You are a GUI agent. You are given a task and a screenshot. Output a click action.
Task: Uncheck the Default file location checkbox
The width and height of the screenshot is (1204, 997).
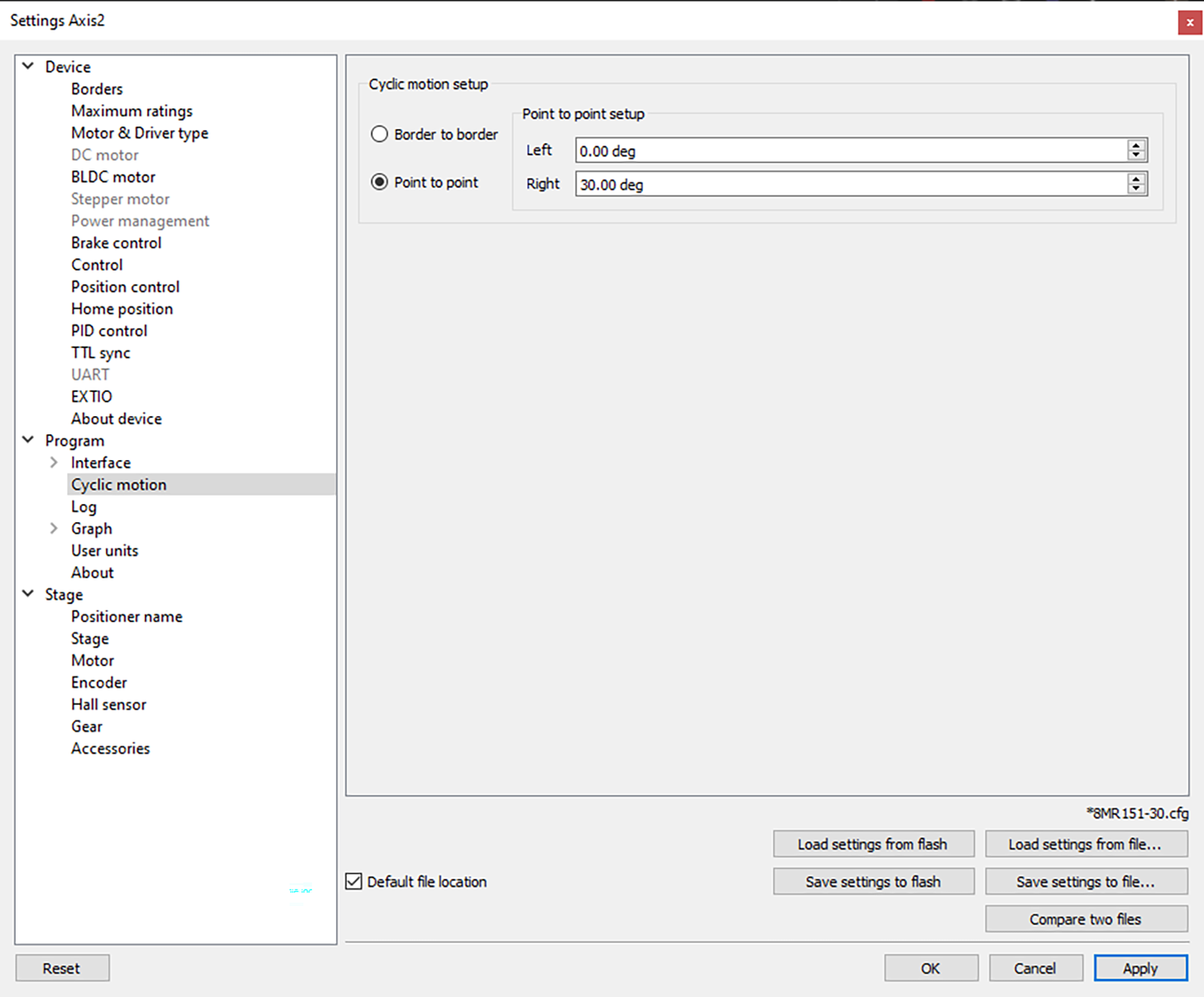click(354, 881)
